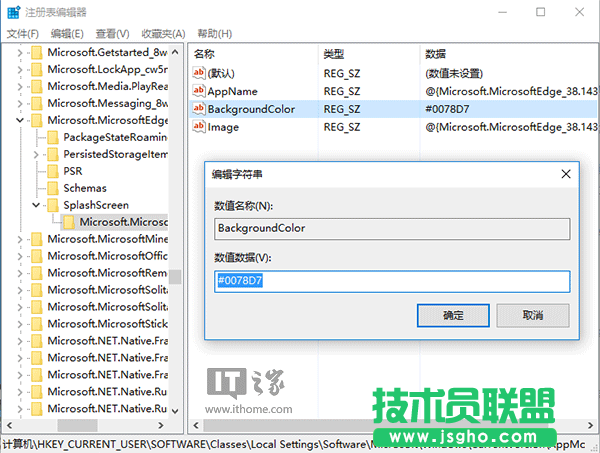Viewport: 600px width, 453px height.
Task: Expand the Microsoft.Messaging_8w tree node
Action: [20, 104]
